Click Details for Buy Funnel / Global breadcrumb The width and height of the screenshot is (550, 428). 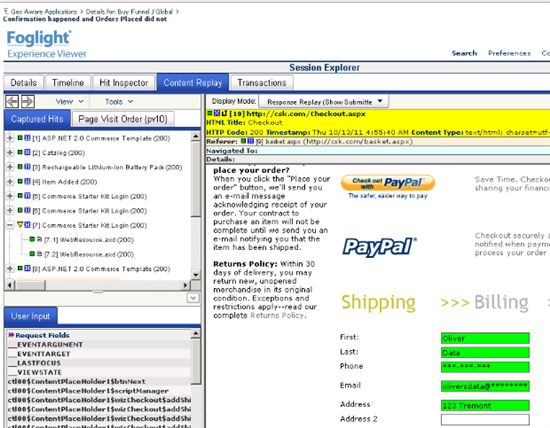[129, 12]
